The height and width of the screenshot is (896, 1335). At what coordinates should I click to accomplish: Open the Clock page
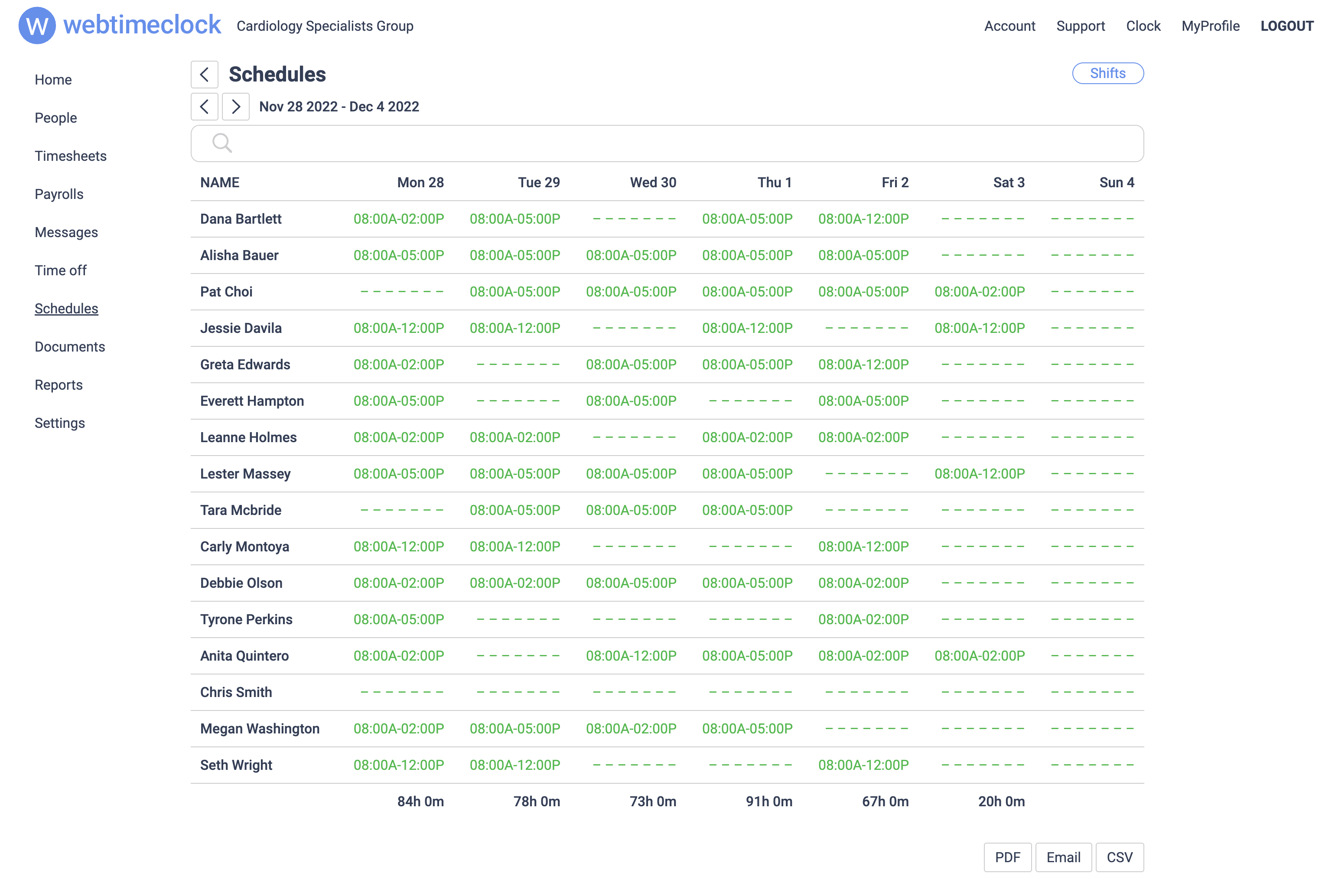pos(1143,26)
